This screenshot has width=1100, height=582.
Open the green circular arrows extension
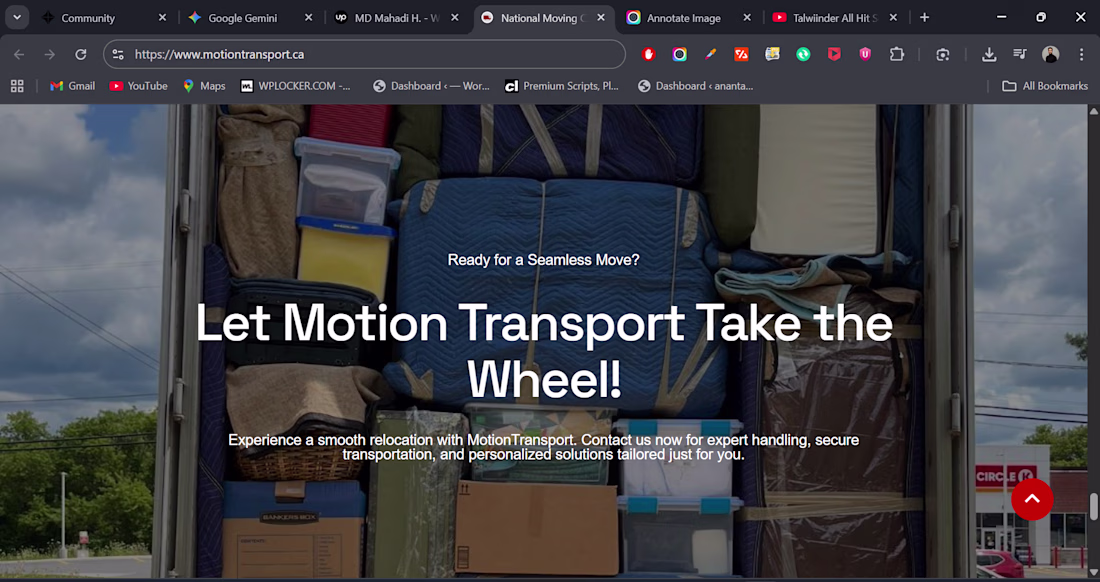click(803, 55)
